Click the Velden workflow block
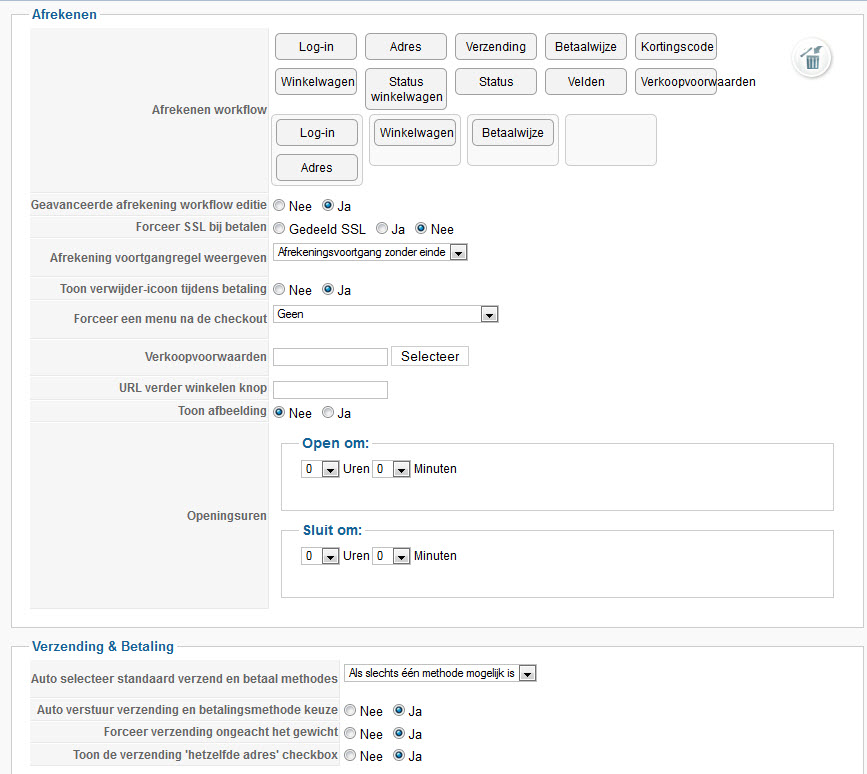Image resolution: width=867 pixels, height=774 pixels. coord(586,82)
